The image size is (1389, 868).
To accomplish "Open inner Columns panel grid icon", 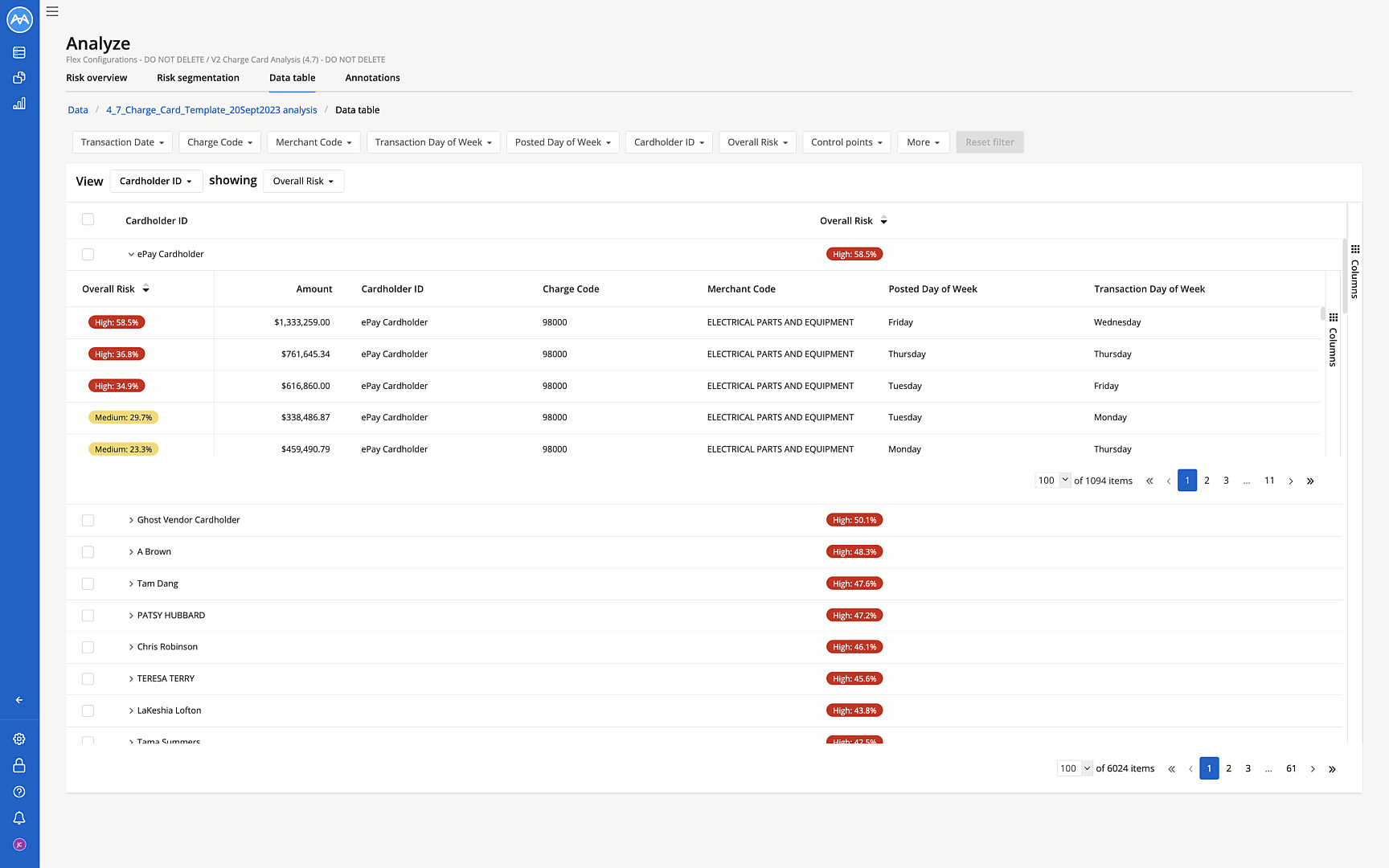I will tap(1334, 317).
